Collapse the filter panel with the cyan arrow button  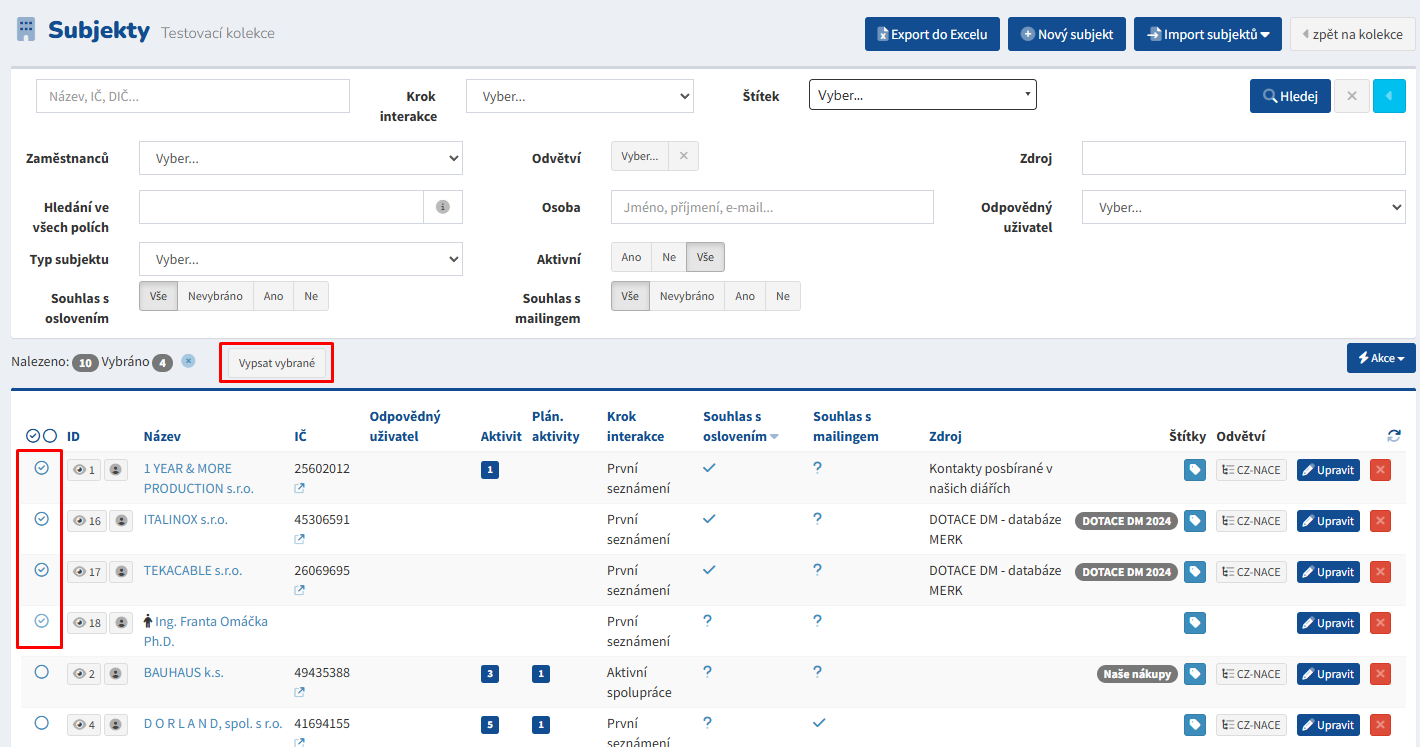pyautogui.click(x=1389, y=96)
